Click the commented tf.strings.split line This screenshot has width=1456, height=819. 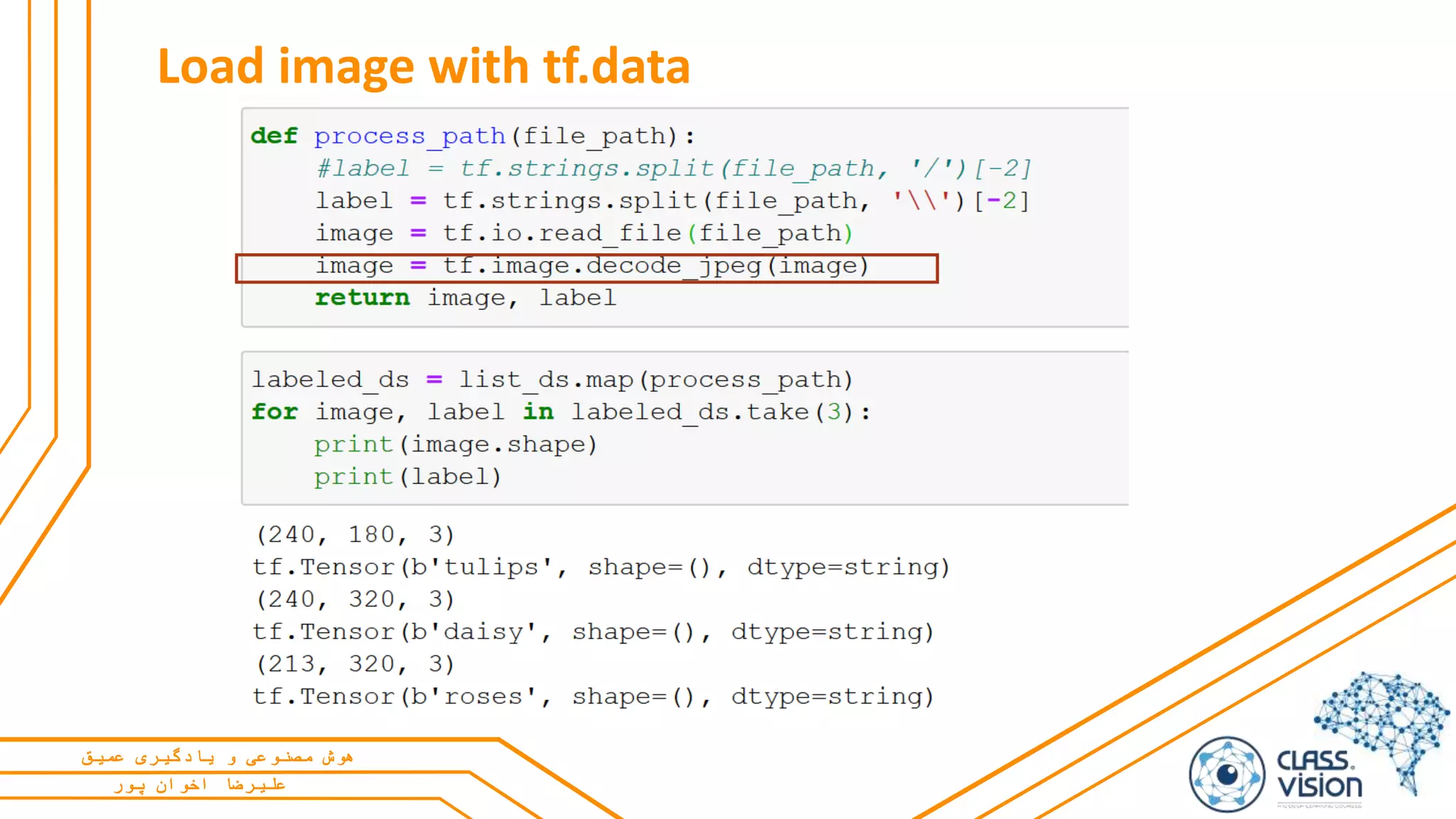tap(673, 168)
